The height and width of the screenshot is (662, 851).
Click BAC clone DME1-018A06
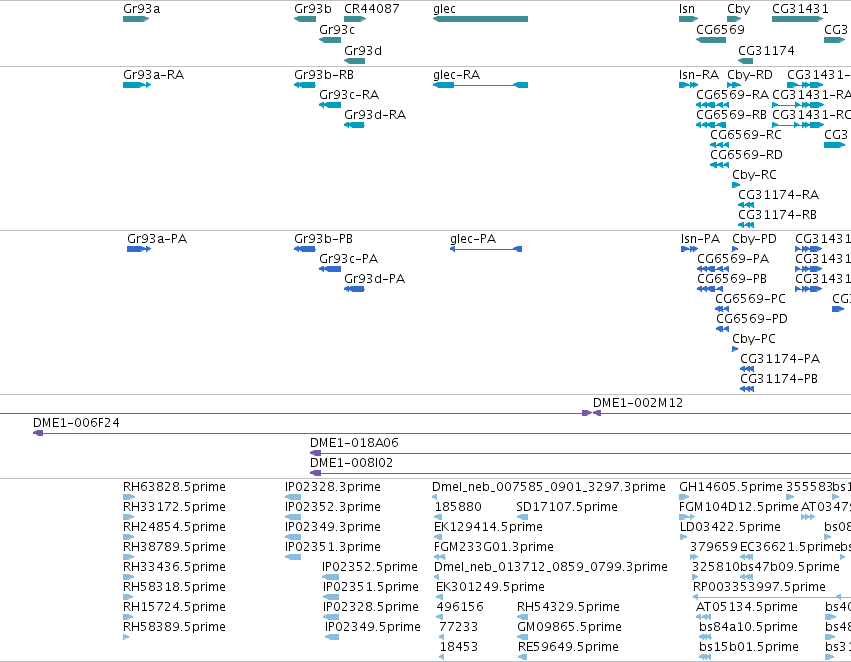pyautogui.click(x=580, y=453)
